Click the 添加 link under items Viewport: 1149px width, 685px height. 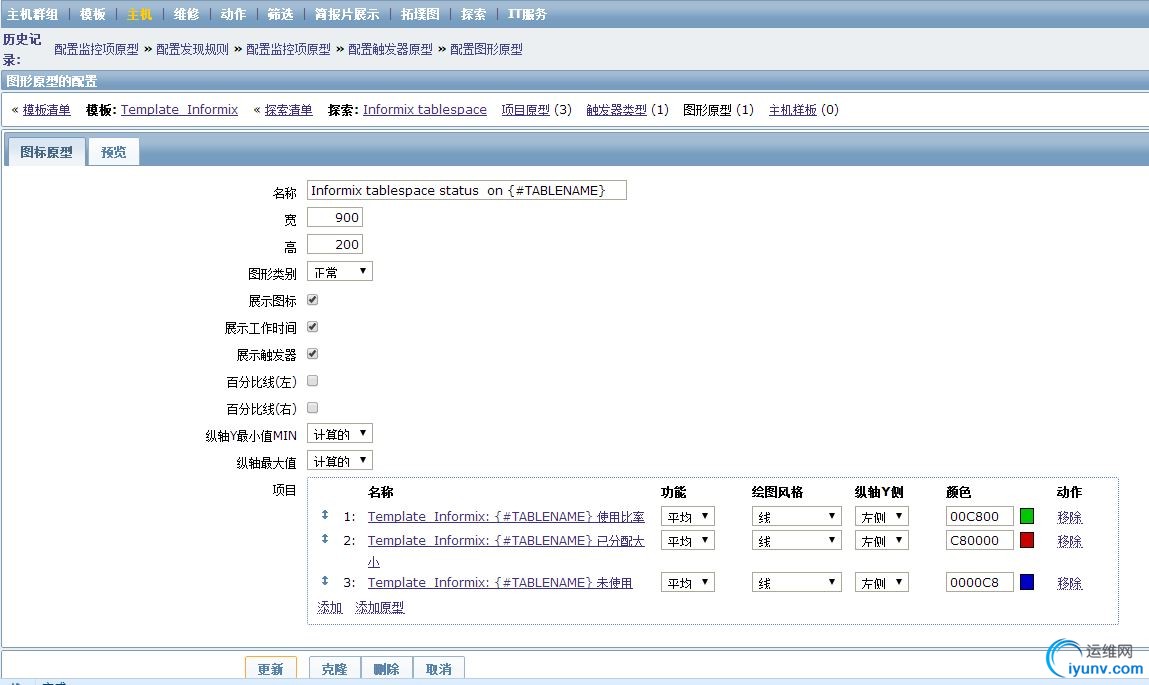(330, 607)
